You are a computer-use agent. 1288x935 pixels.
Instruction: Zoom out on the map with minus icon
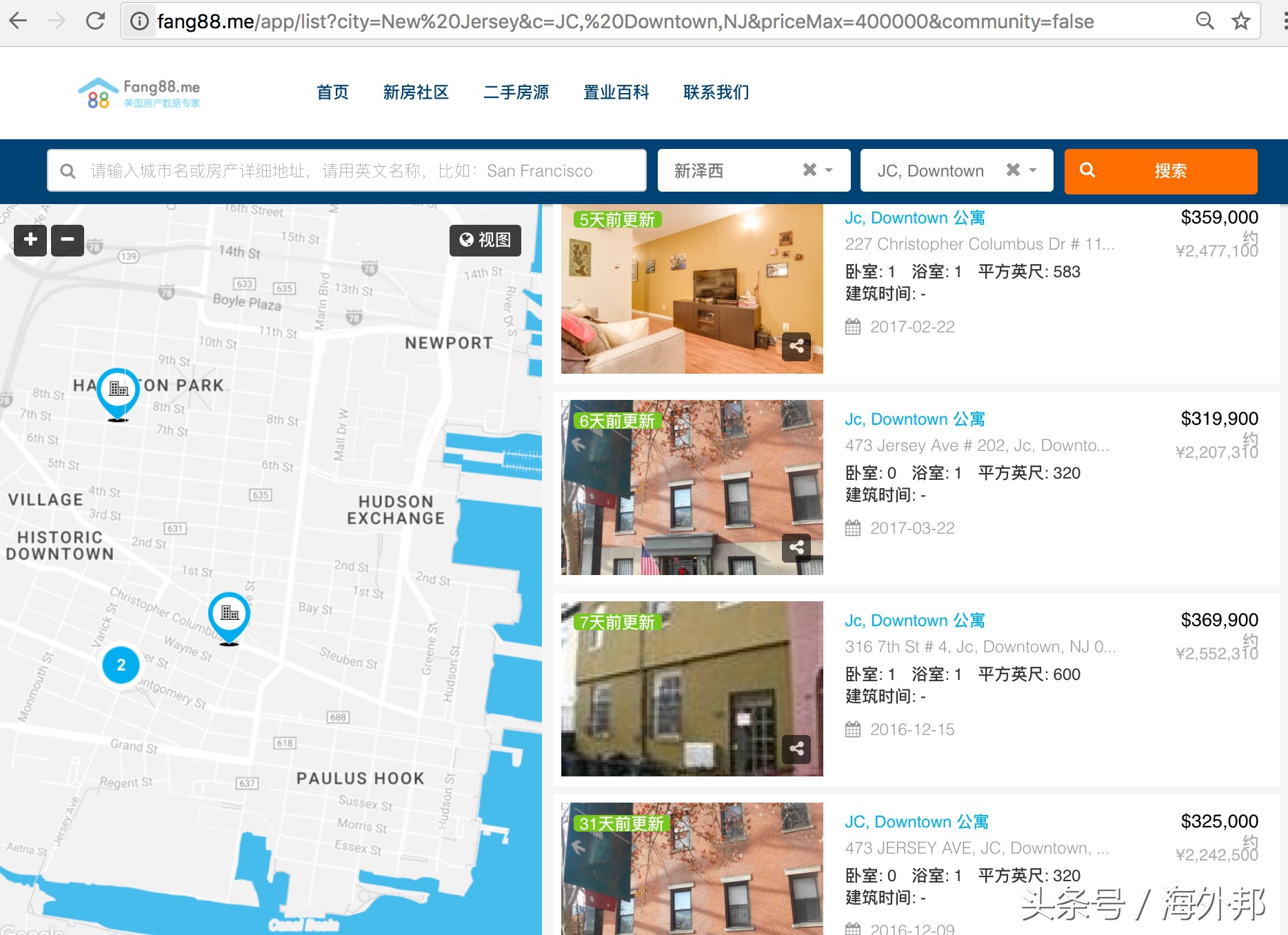pyautogui.click(x=67, y=239)
